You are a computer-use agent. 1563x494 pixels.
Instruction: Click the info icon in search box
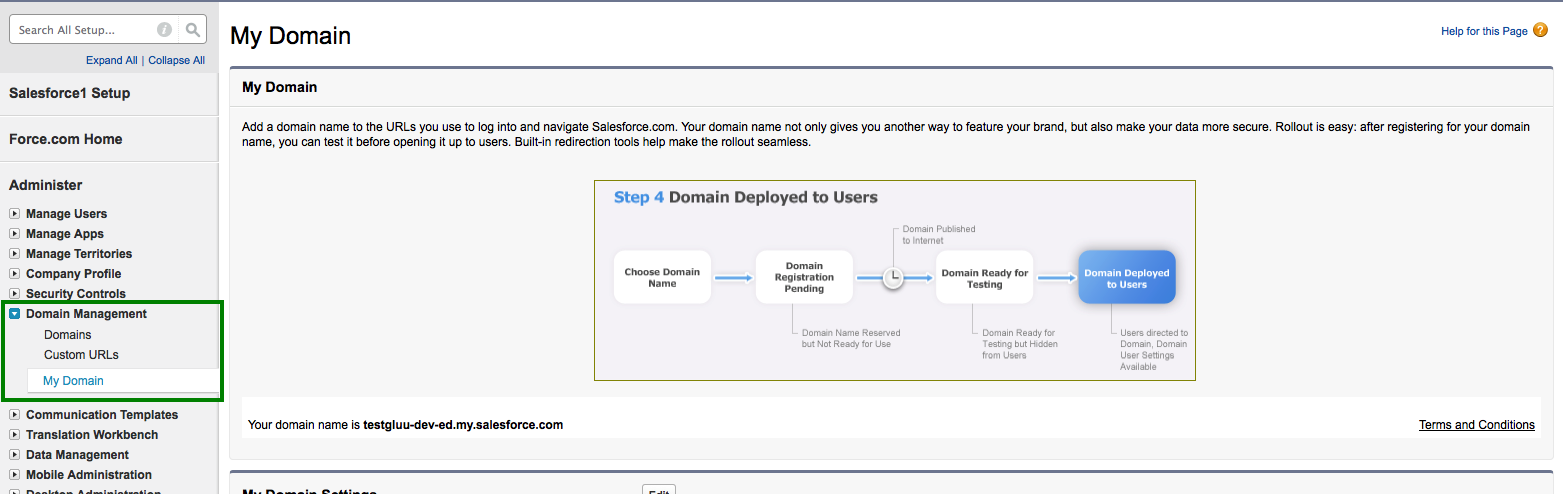point(164,30)
